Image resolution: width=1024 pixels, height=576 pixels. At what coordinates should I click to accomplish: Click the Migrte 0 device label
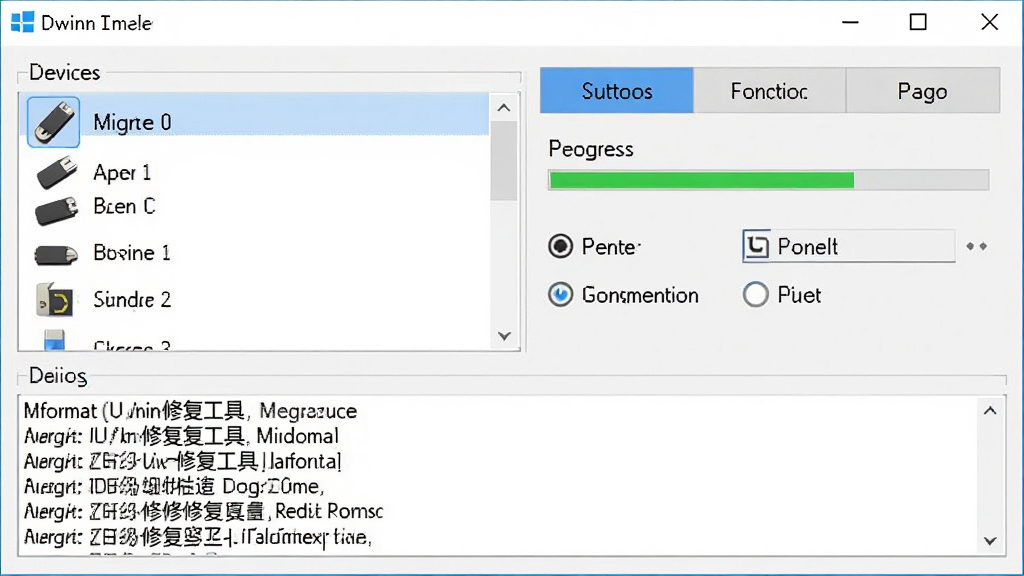point(132,122)
